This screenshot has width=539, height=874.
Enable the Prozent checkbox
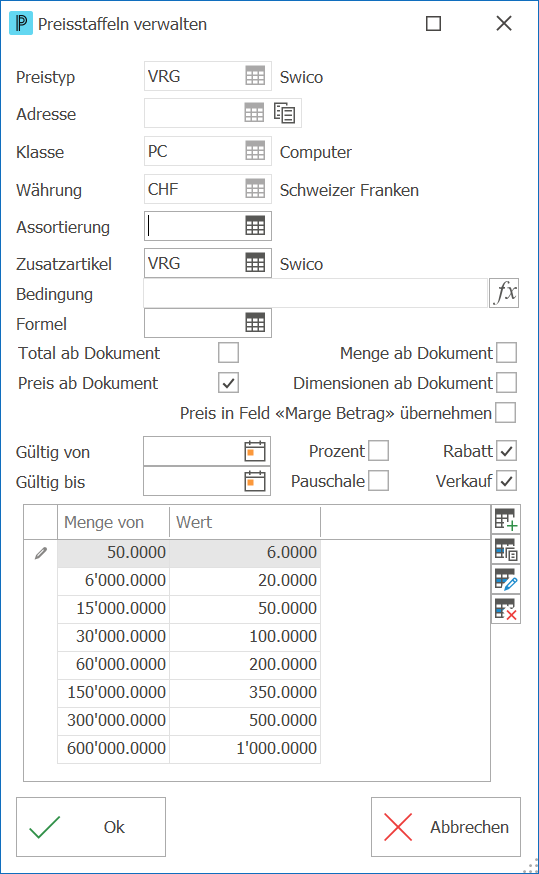(x=378, y=451)
